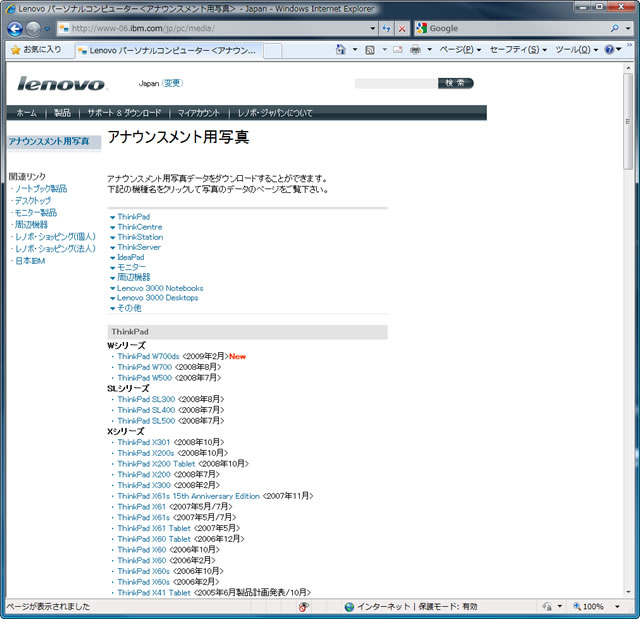This screenshot has width=640, height=619.
Task: Open モニター製品 related link
Action: 36,213
